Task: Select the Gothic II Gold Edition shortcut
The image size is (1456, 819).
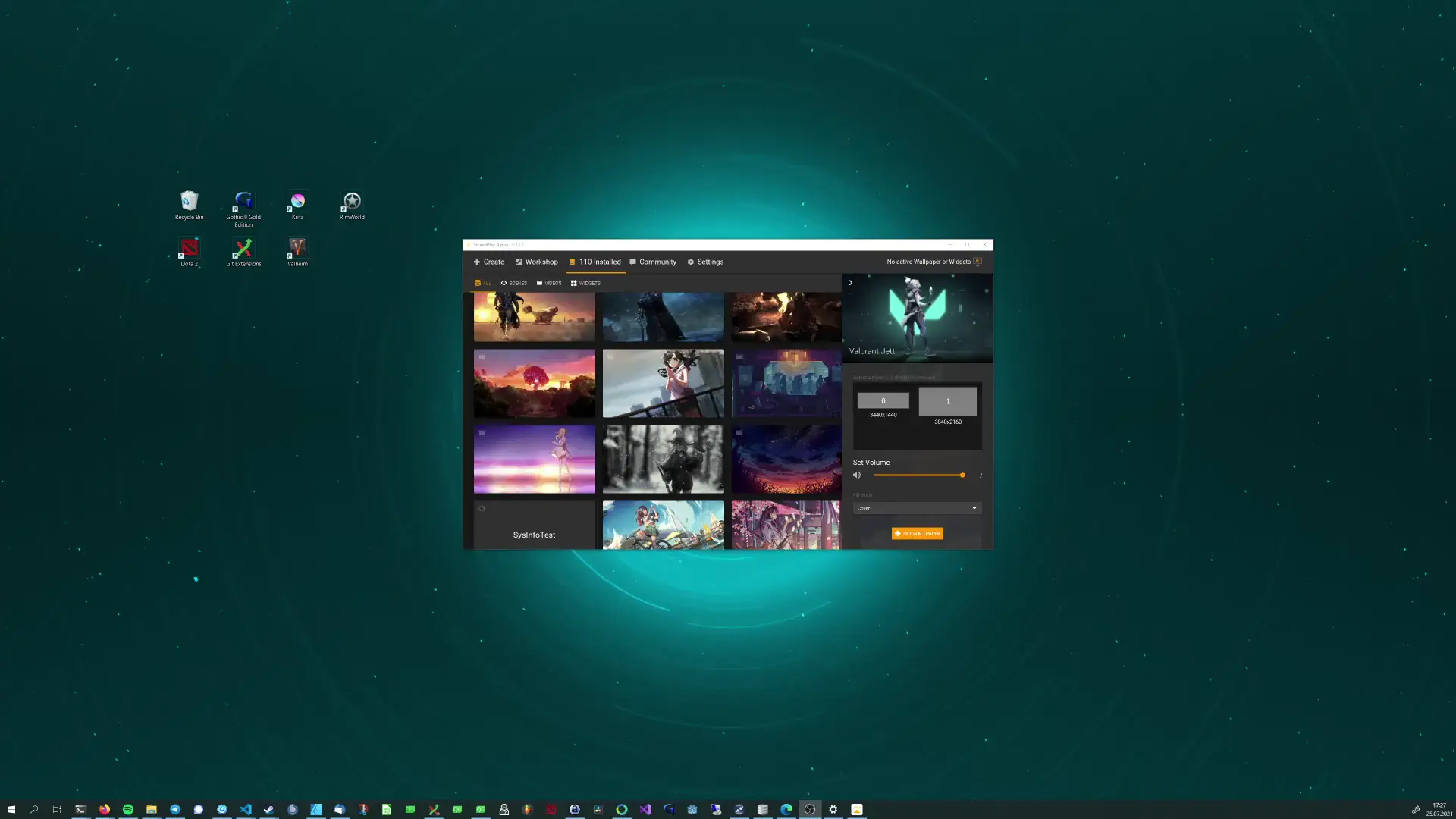Action: click(243, 209)
